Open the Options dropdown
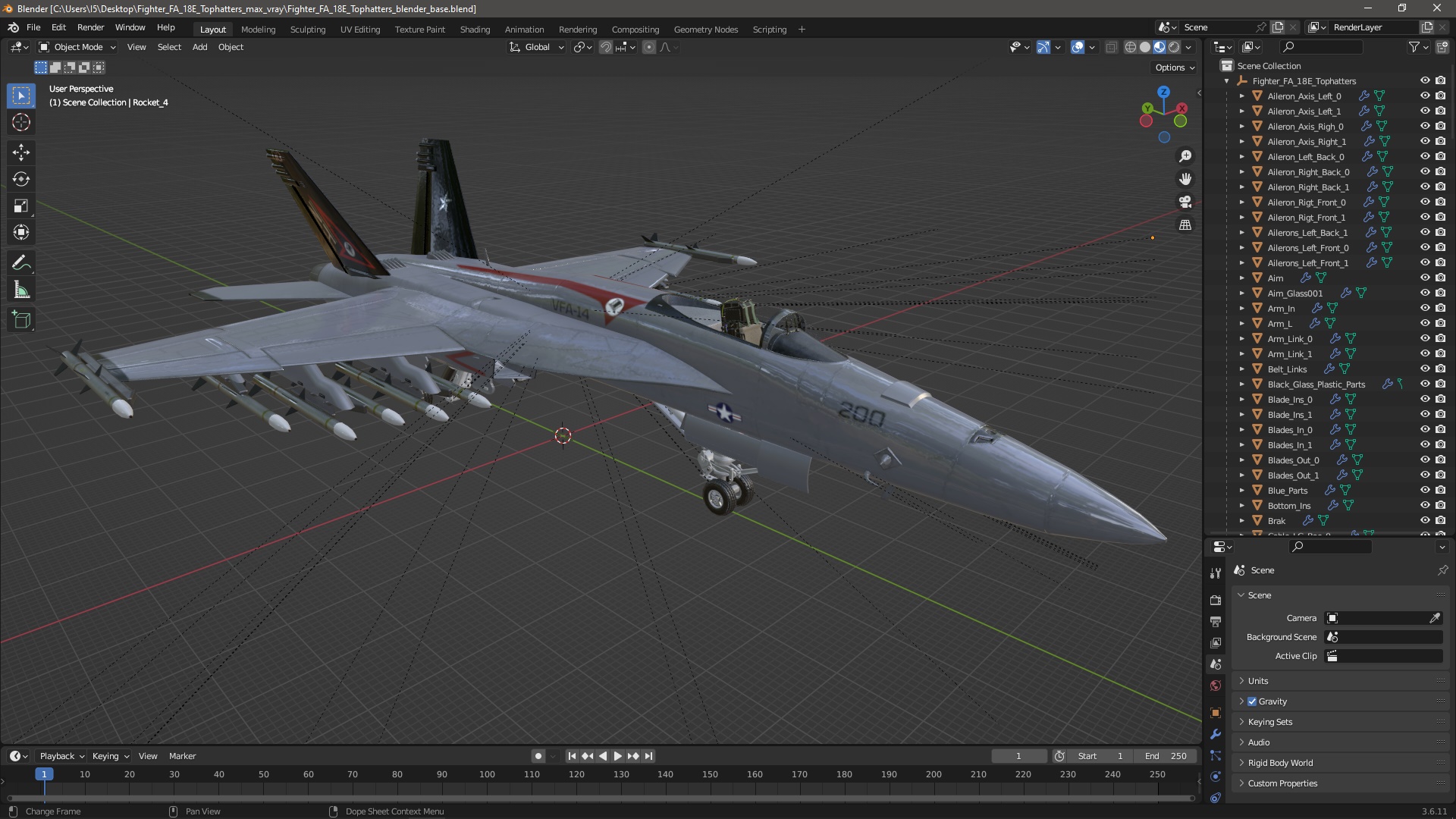The image size is (1456, 819). click(x=1174, y=67)
